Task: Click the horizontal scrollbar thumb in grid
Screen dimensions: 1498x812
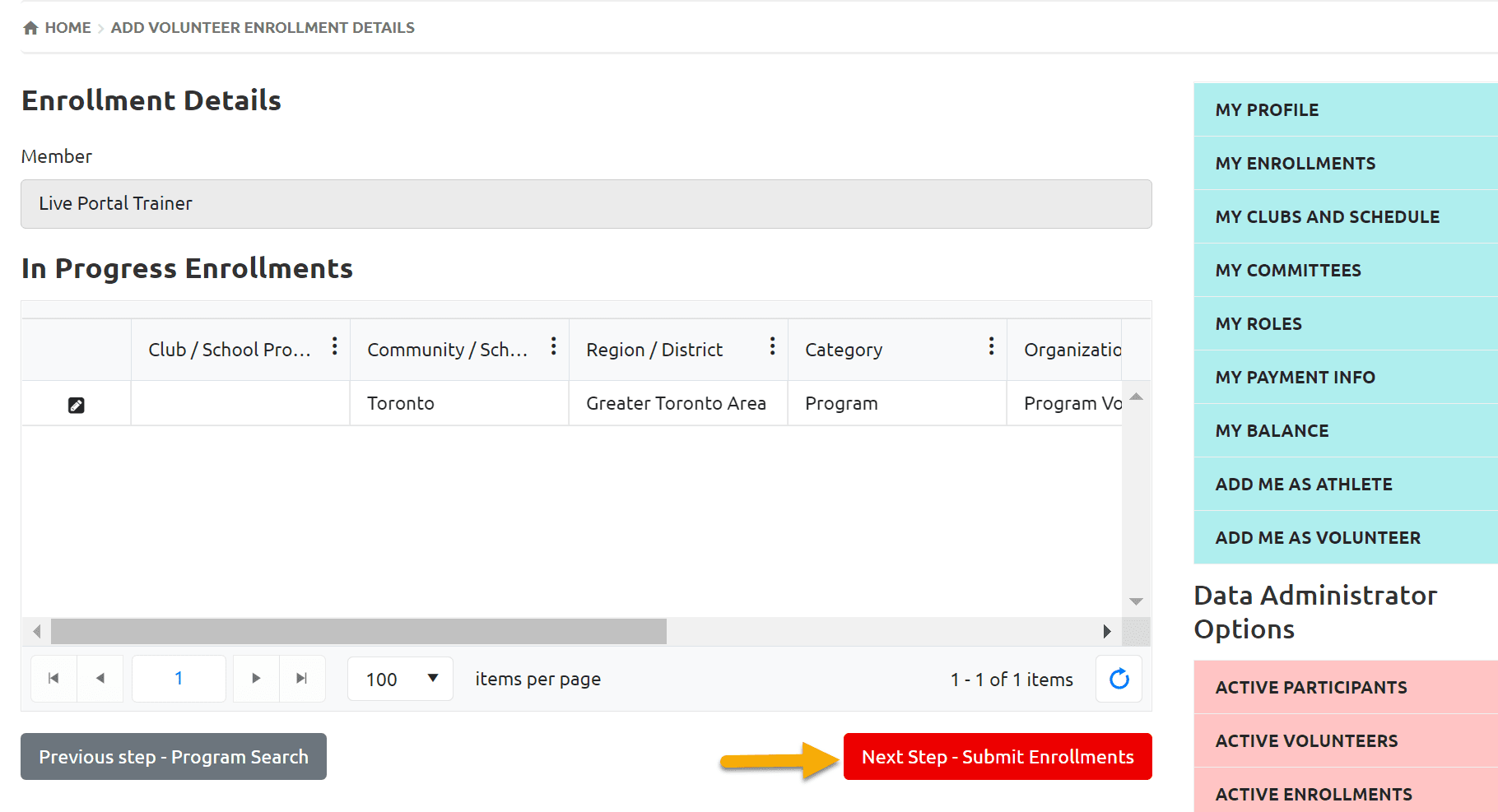Action: 359,632
